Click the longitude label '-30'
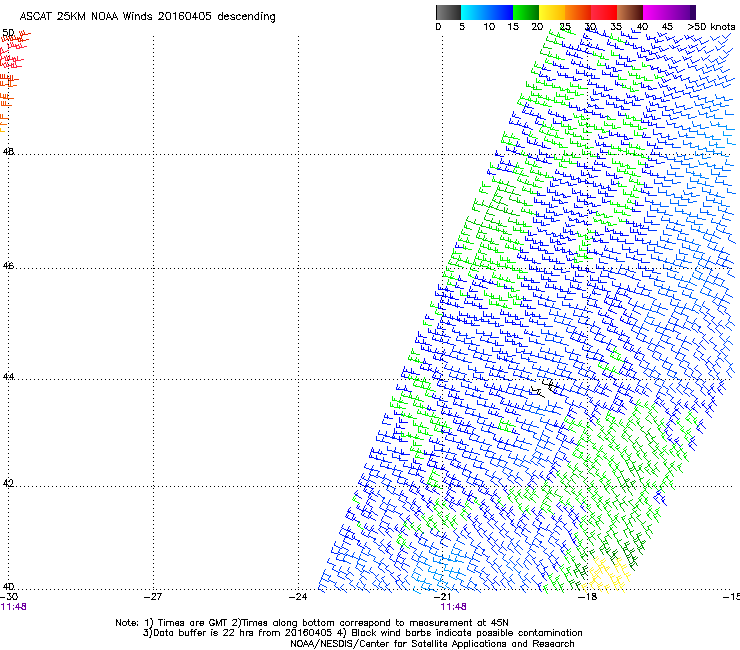Screen dimensions: 740x650 [x=9, y=597]
